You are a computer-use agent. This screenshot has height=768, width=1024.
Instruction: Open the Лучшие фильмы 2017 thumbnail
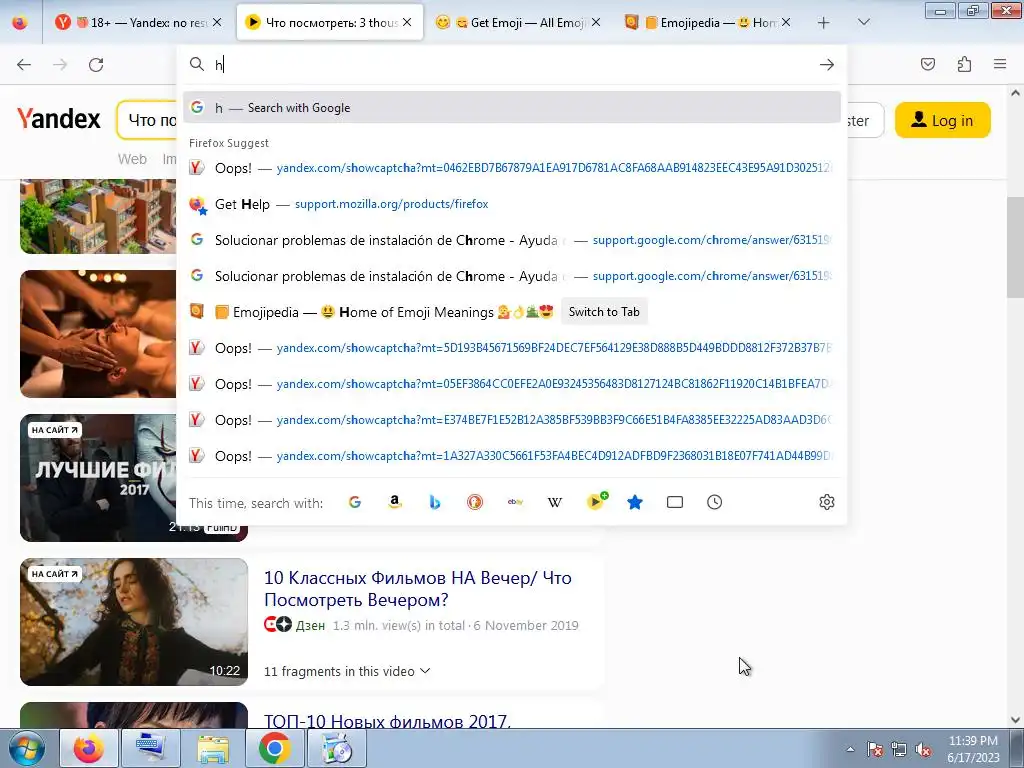(x=98, y=477)
